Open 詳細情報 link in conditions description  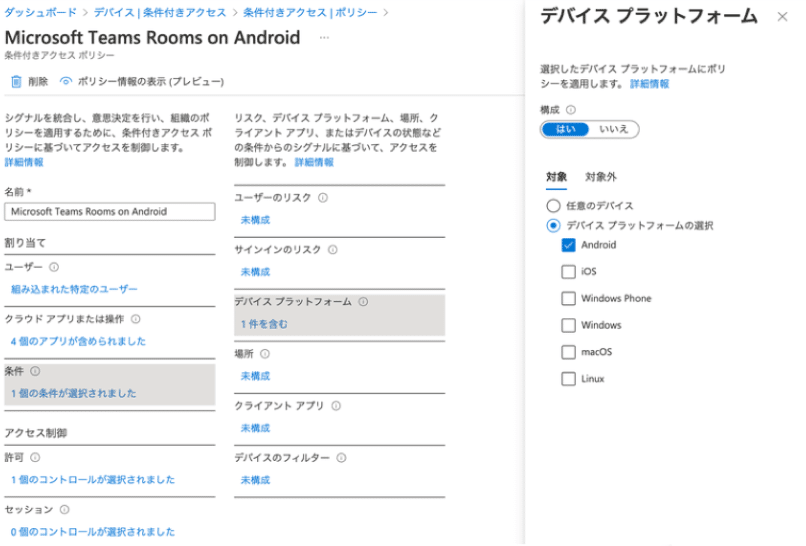click(x=314, y=162)
